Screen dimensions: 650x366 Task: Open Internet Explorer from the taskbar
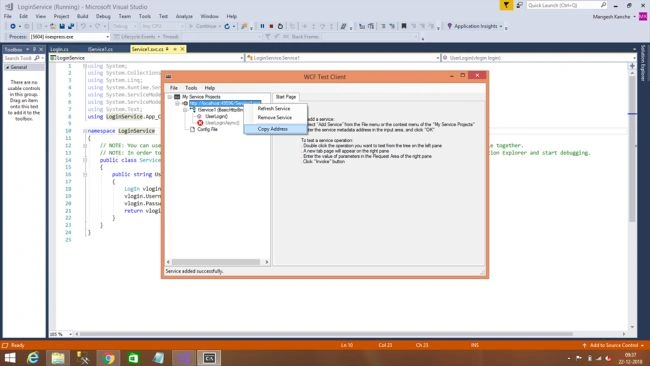[x=33, y=358]
